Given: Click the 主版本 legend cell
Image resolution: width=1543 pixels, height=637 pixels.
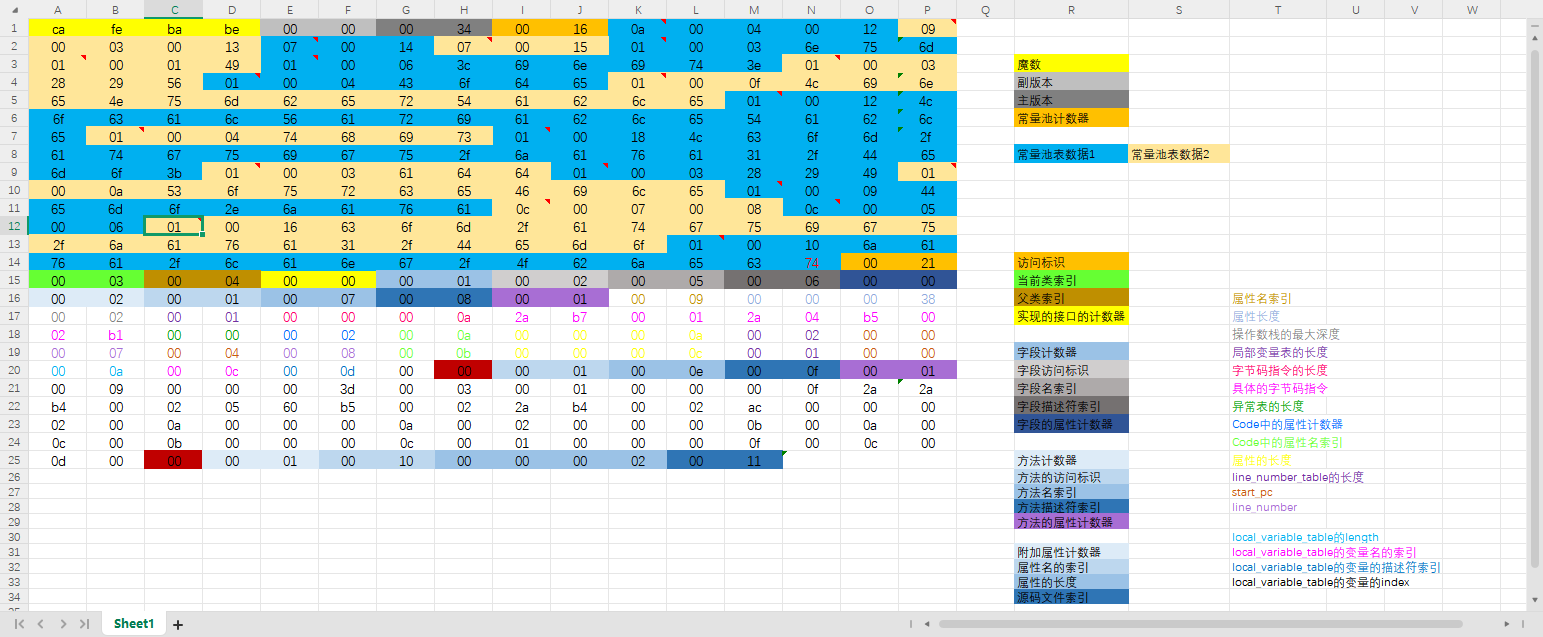Looking at the screenshot, I should pyautogui.click(x=1071, y=101).
